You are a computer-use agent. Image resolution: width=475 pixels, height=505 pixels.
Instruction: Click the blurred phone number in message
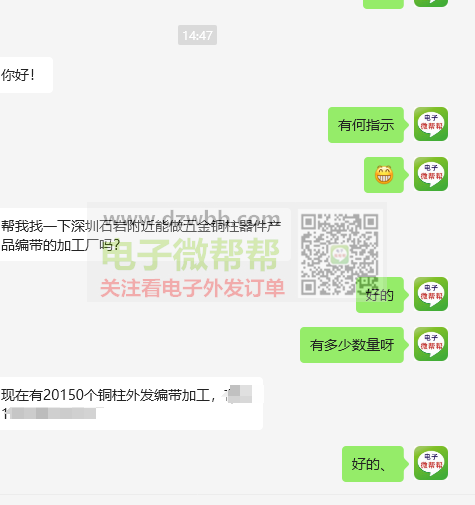pos(53,414)
